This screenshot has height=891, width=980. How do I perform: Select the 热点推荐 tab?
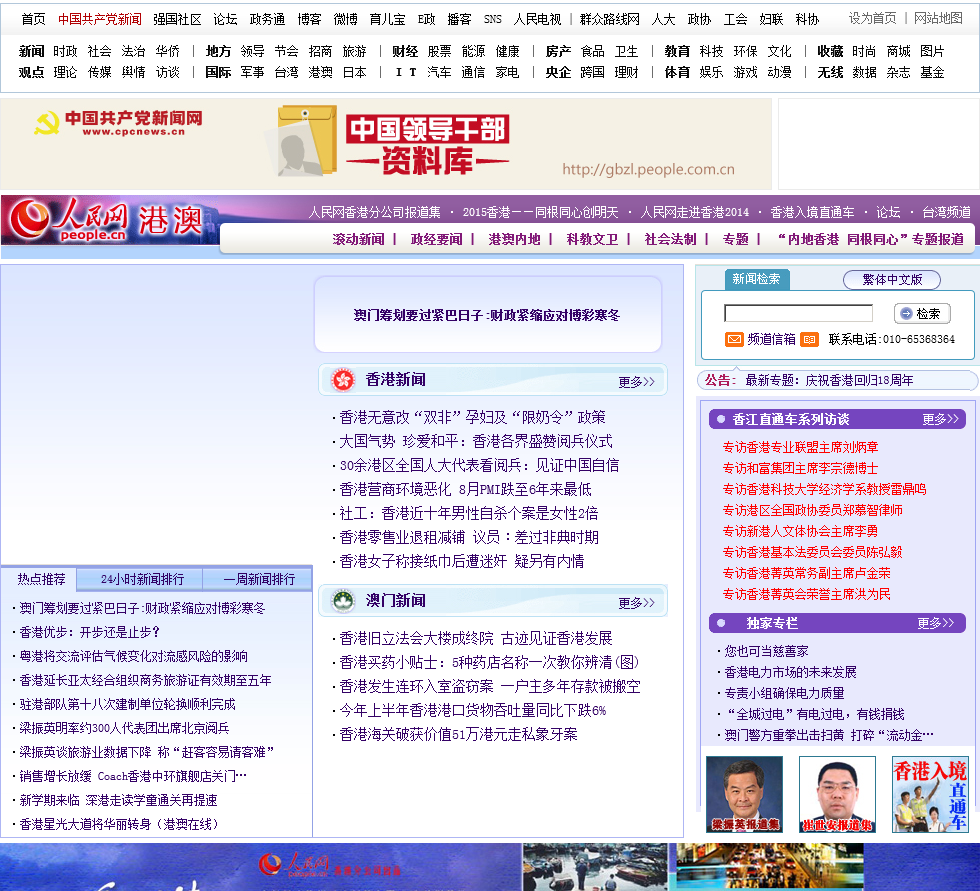pos(41,579)
